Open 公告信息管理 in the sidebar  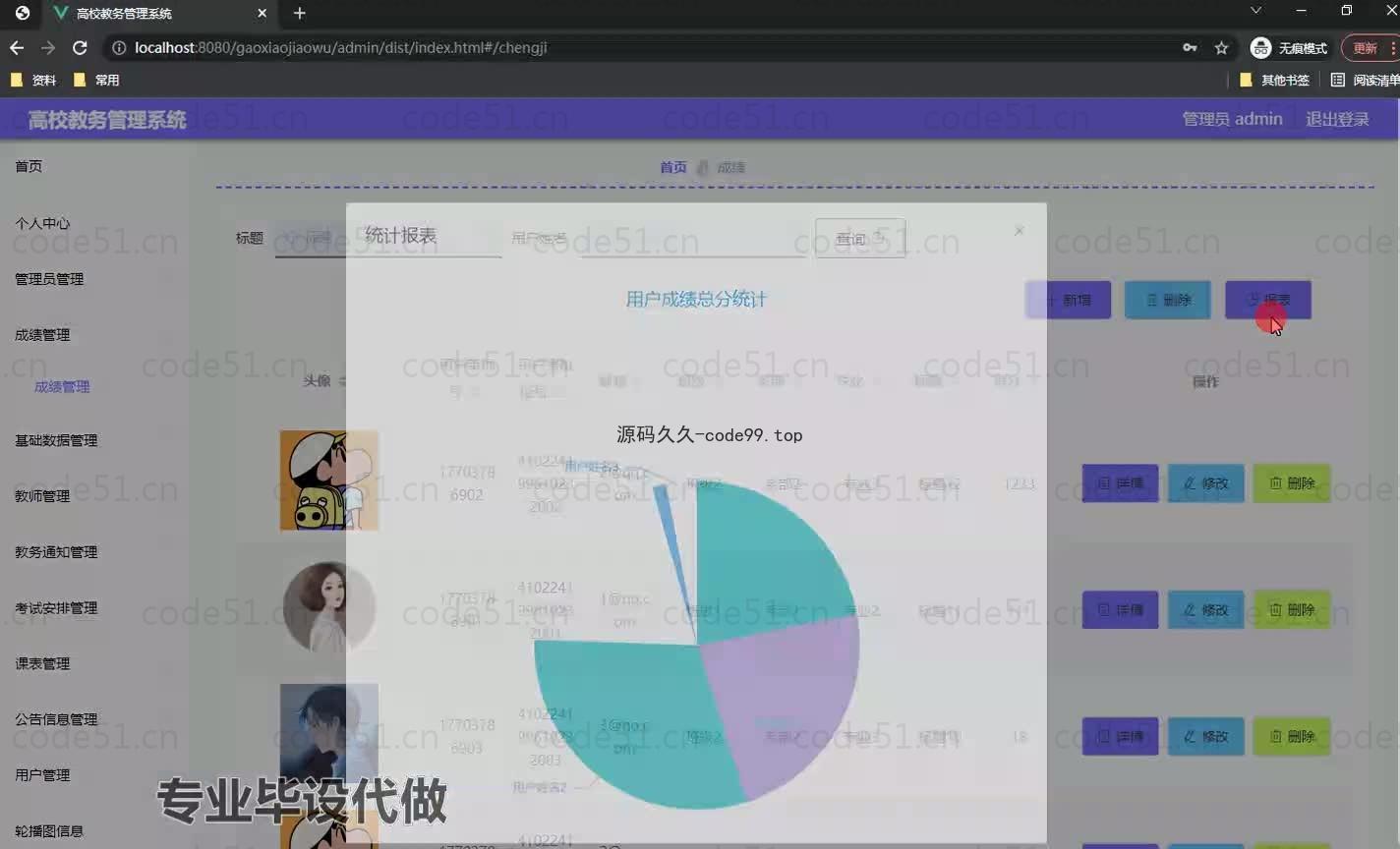point(56,719)
